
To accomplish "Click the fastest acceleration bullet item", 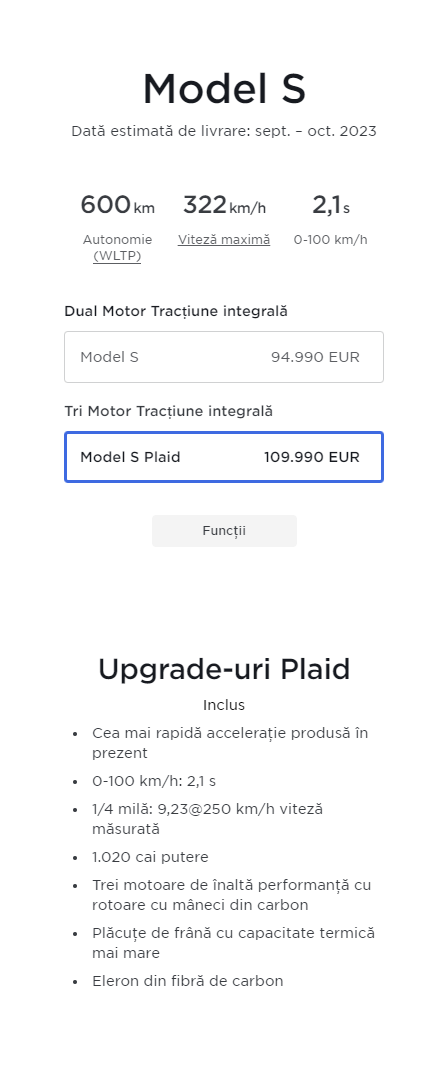I will [230, 743].
